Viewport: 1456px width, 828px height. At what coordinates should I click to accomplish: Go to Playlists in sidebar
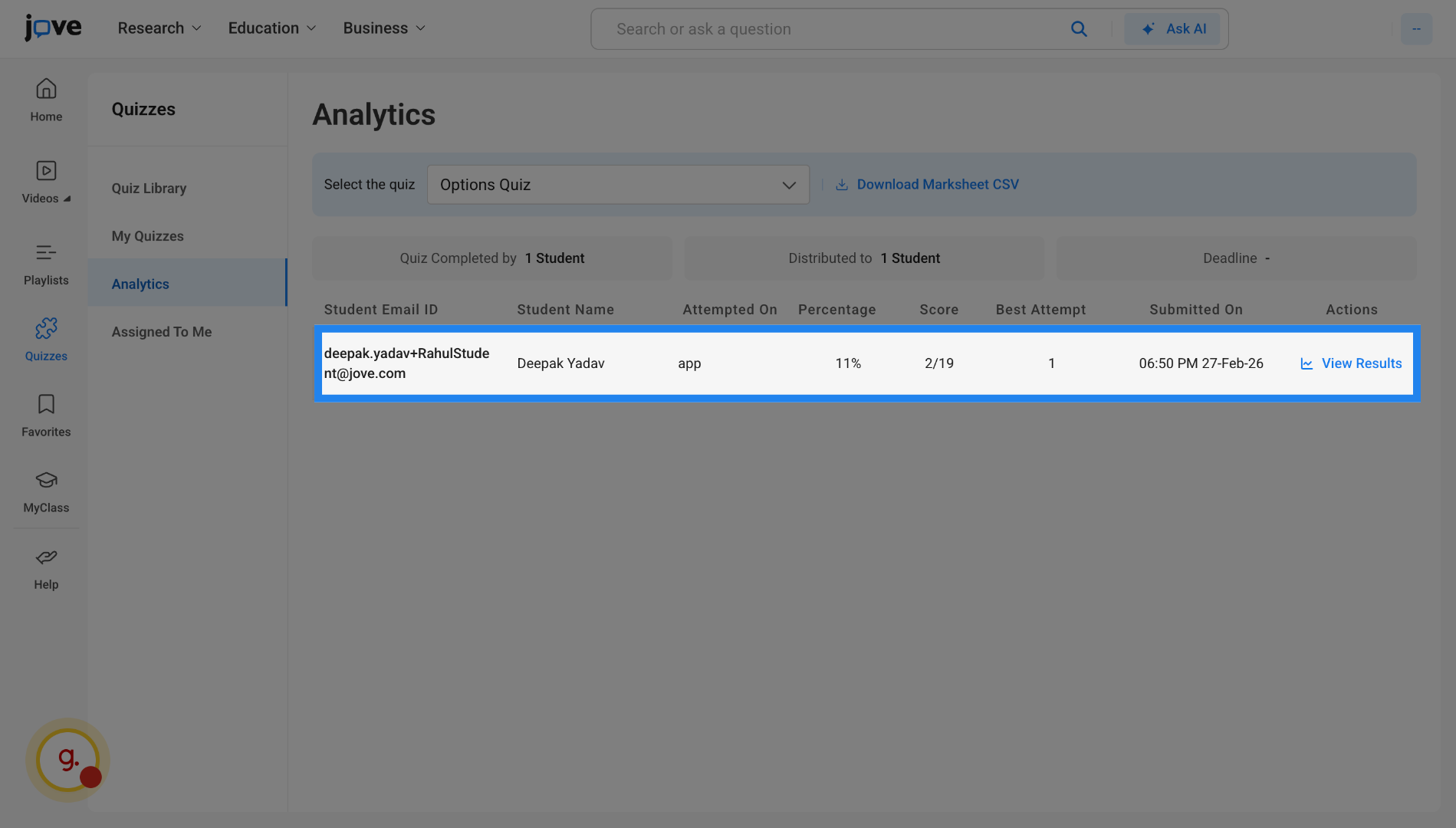point(46,253)
